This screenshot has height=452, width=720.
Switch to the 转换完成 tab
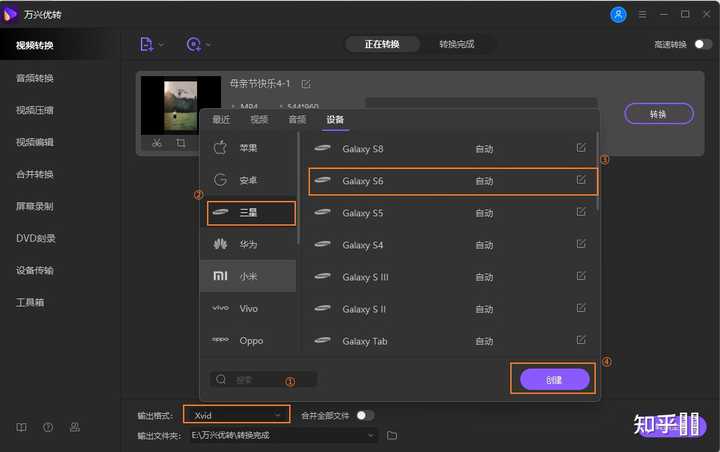pos(456,44)
